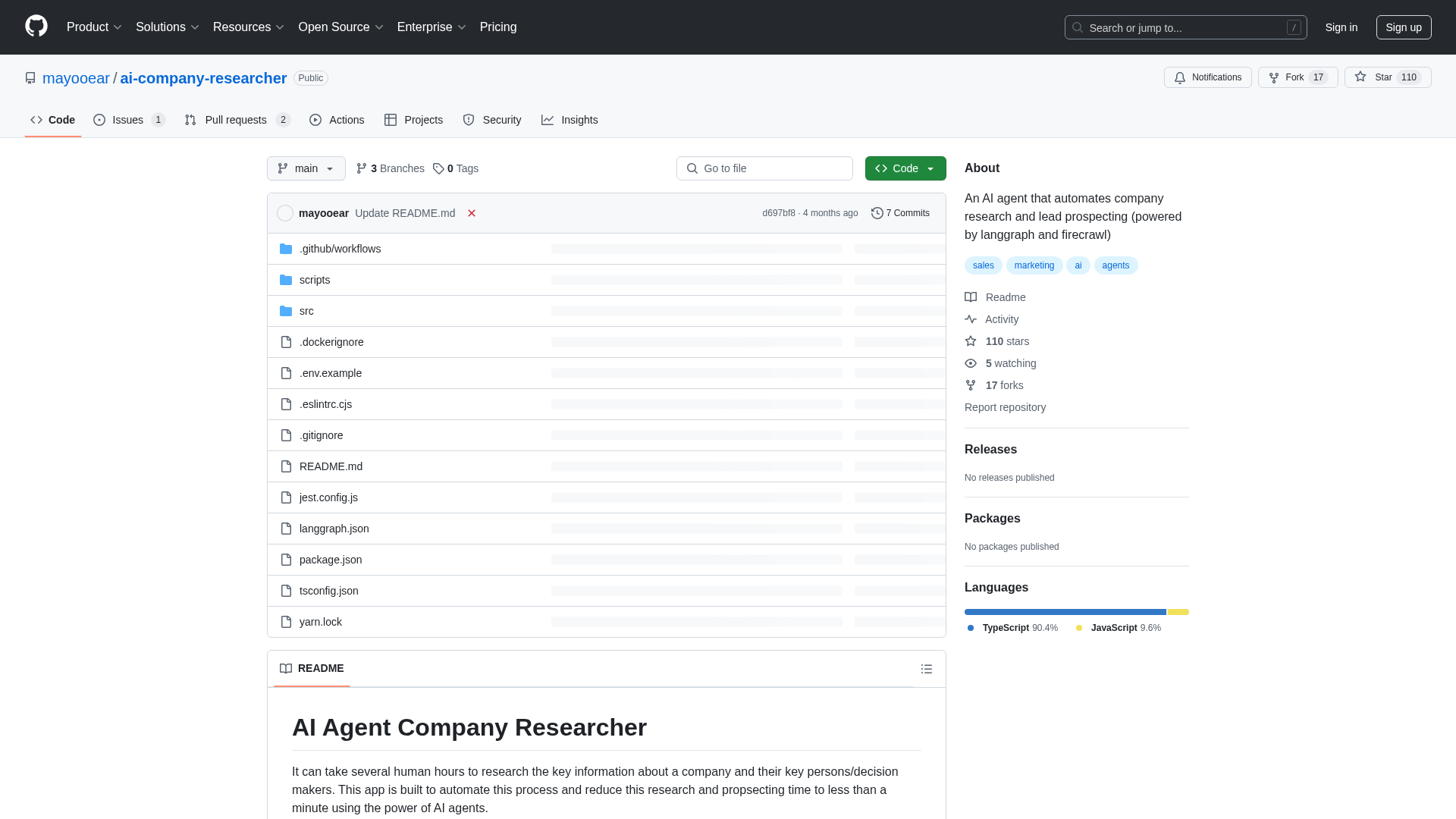
Task: Expand the Product menu
Action: [x=94, y=27]
